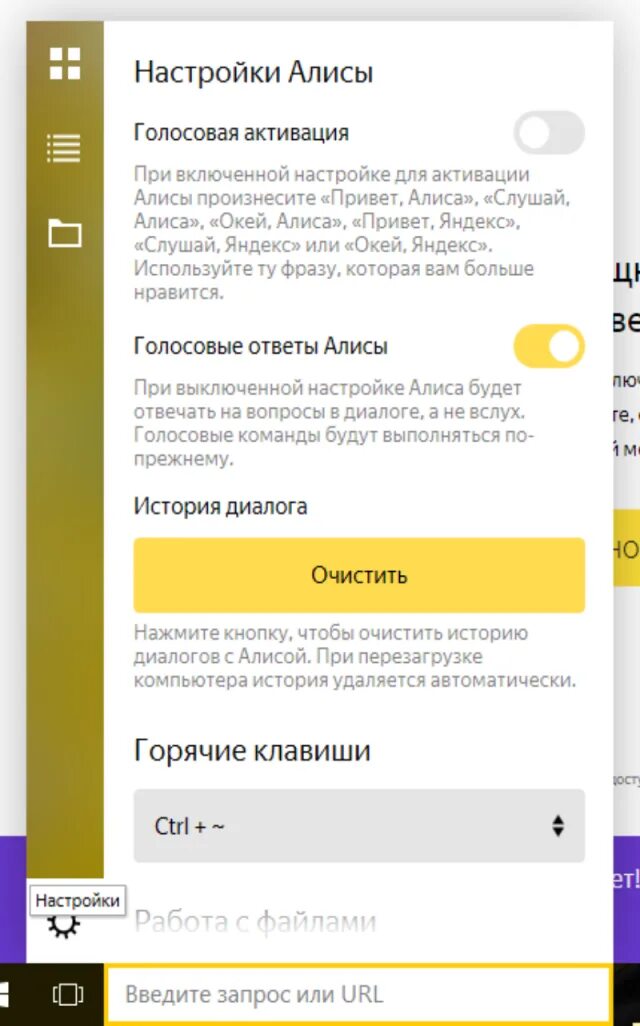This screenshot has height=1026, width=640.
Task: Open Task View on the taskbar
Action: tap(68, 995)
